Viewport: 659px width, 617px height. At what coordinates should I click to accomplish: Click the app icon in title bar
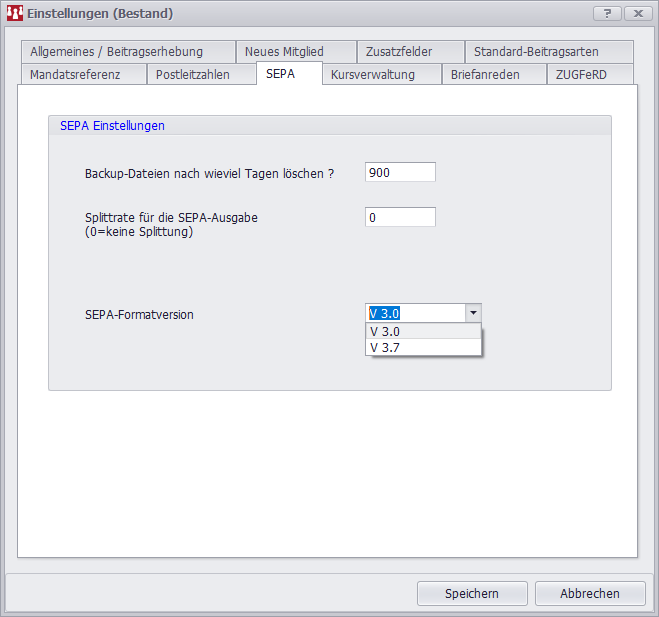pyautogui.click(x=14, y=13)
